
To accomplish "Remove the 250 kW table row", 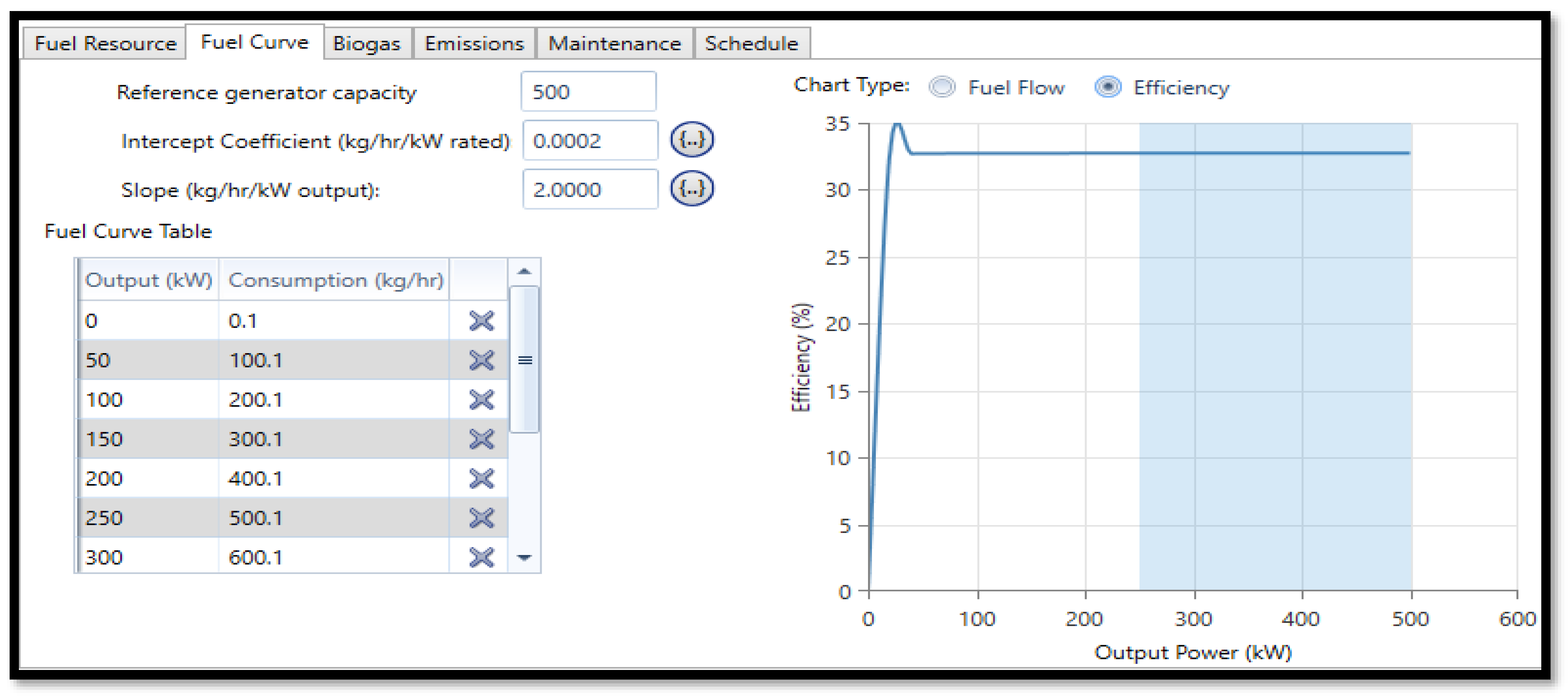I will click(x=482, y=518).
